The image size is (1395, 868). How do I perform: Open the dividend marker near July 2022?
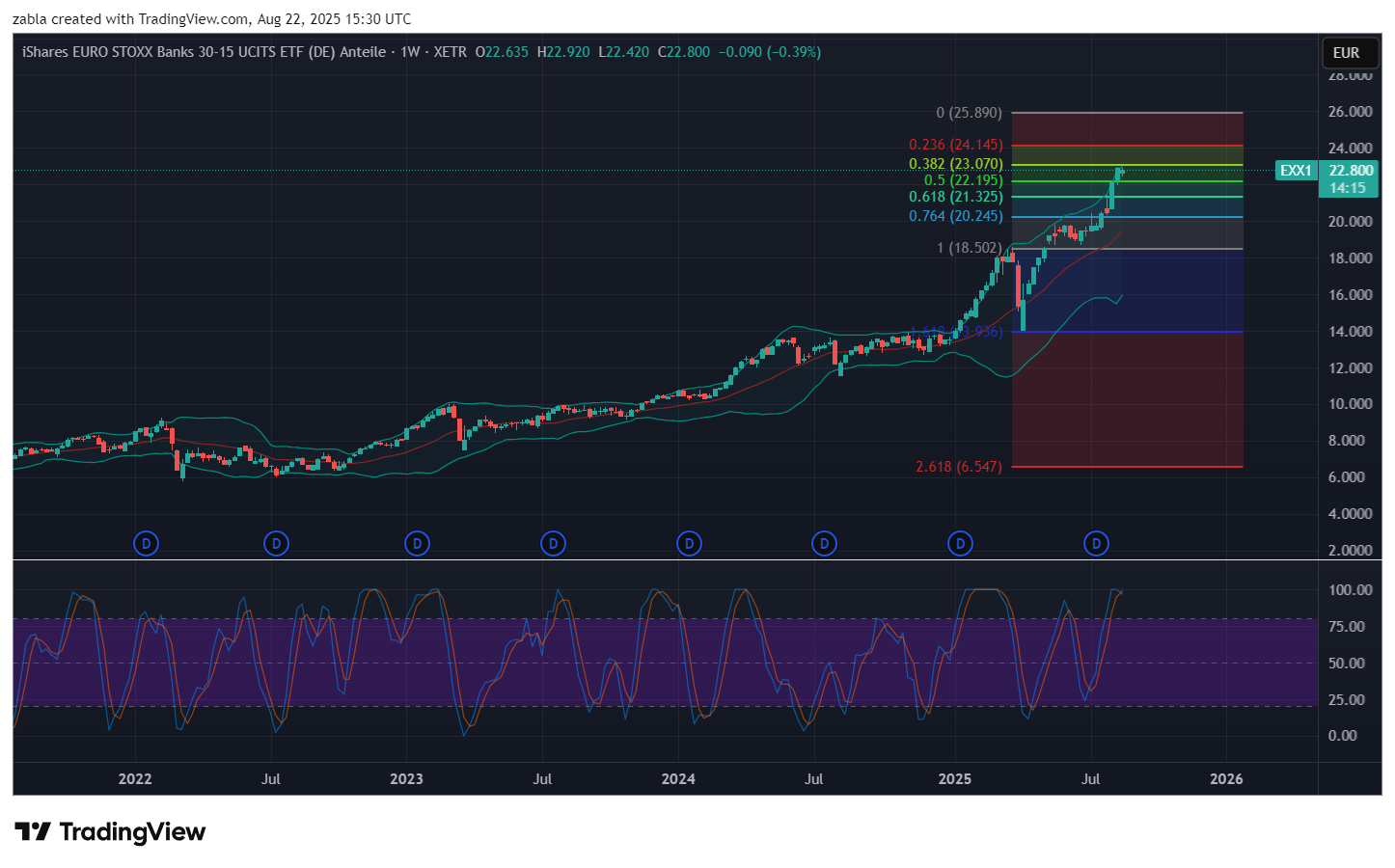276,544
